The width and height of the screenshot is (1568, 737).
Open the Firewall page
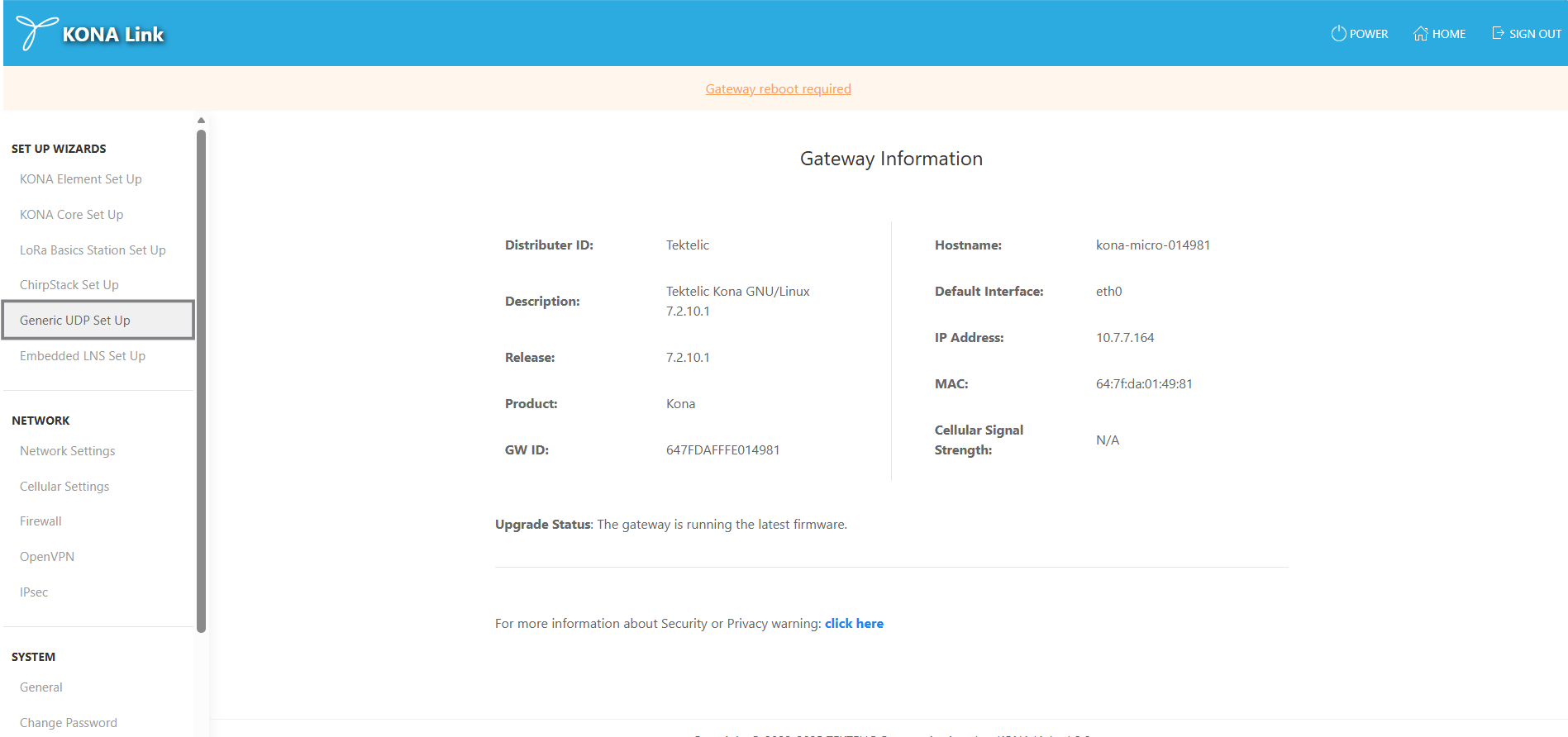click(x=41, y=521)
